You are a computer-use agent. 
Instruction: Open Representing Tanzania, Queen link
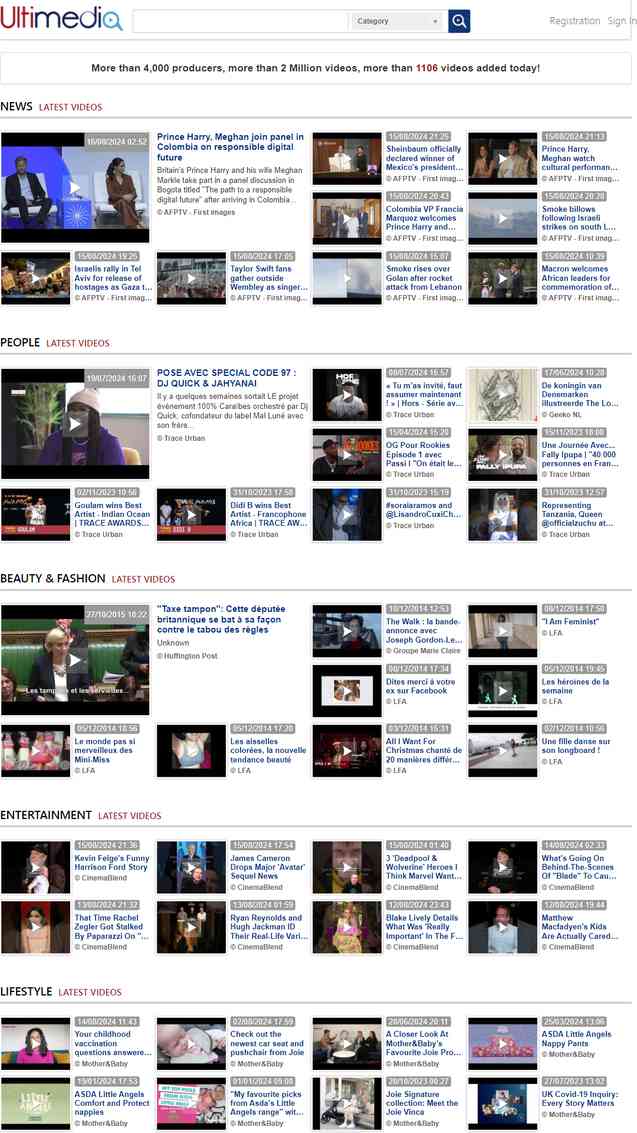click(580, 514)
